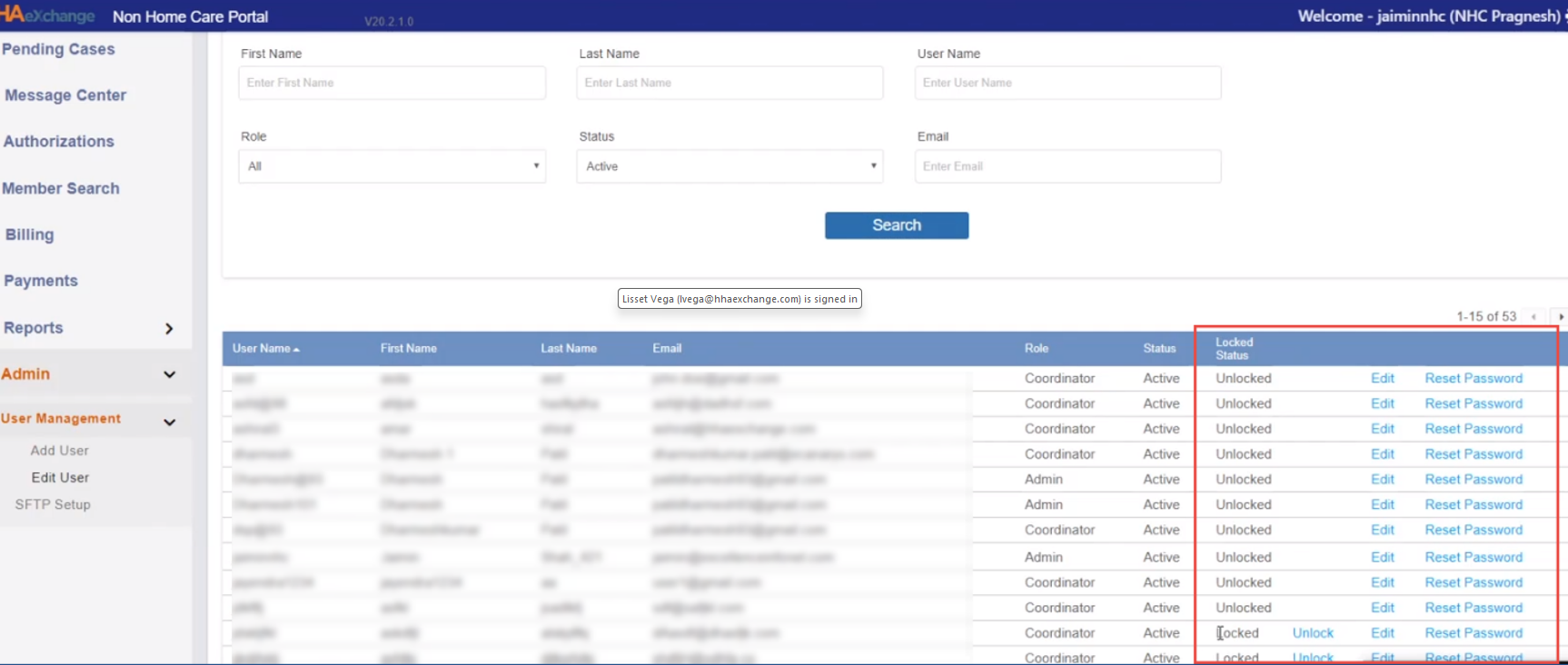The width and height of the screenshot is (1568, 665).
Task: Select Add User under User Management
Action: [x=60, y=451]
